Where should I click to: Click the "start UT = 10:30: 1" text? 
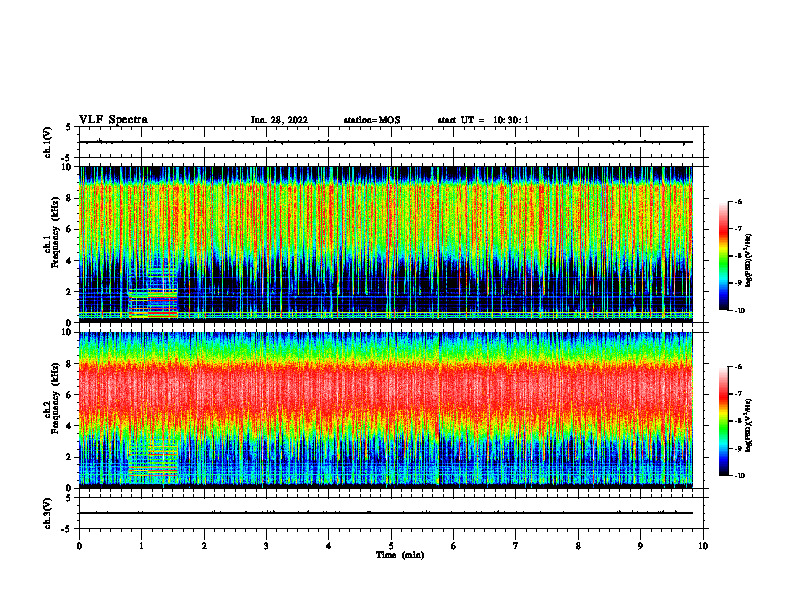point(483,120)
